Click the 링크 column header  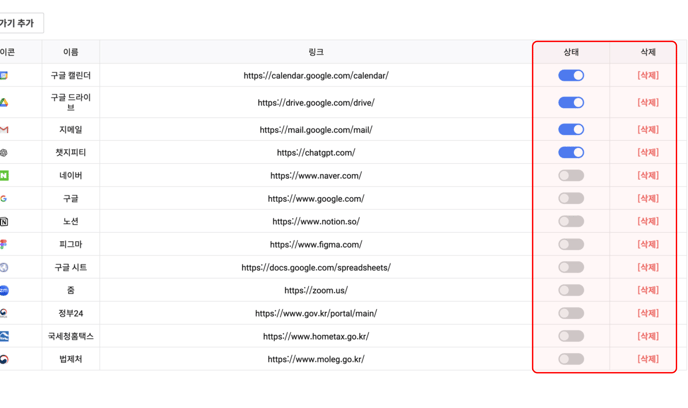click(316, 52)
